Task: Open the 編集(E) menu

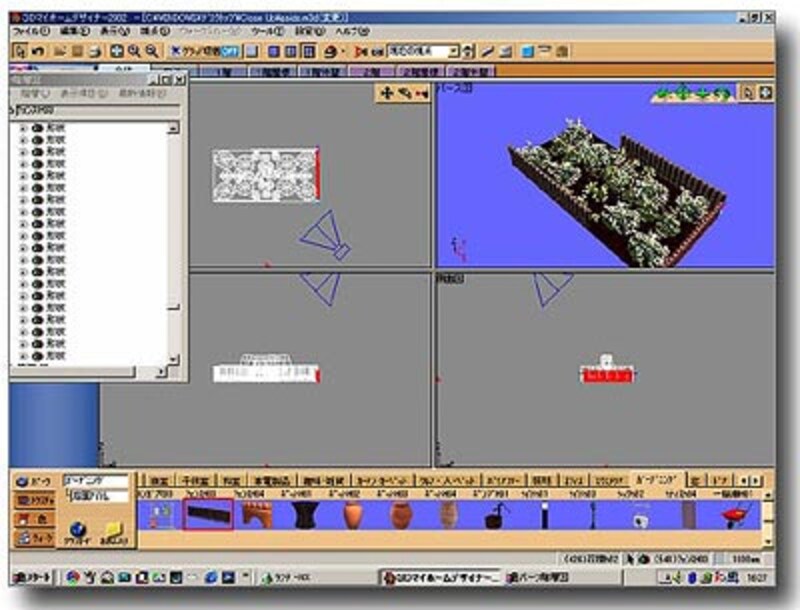Action: pos(75,31)
